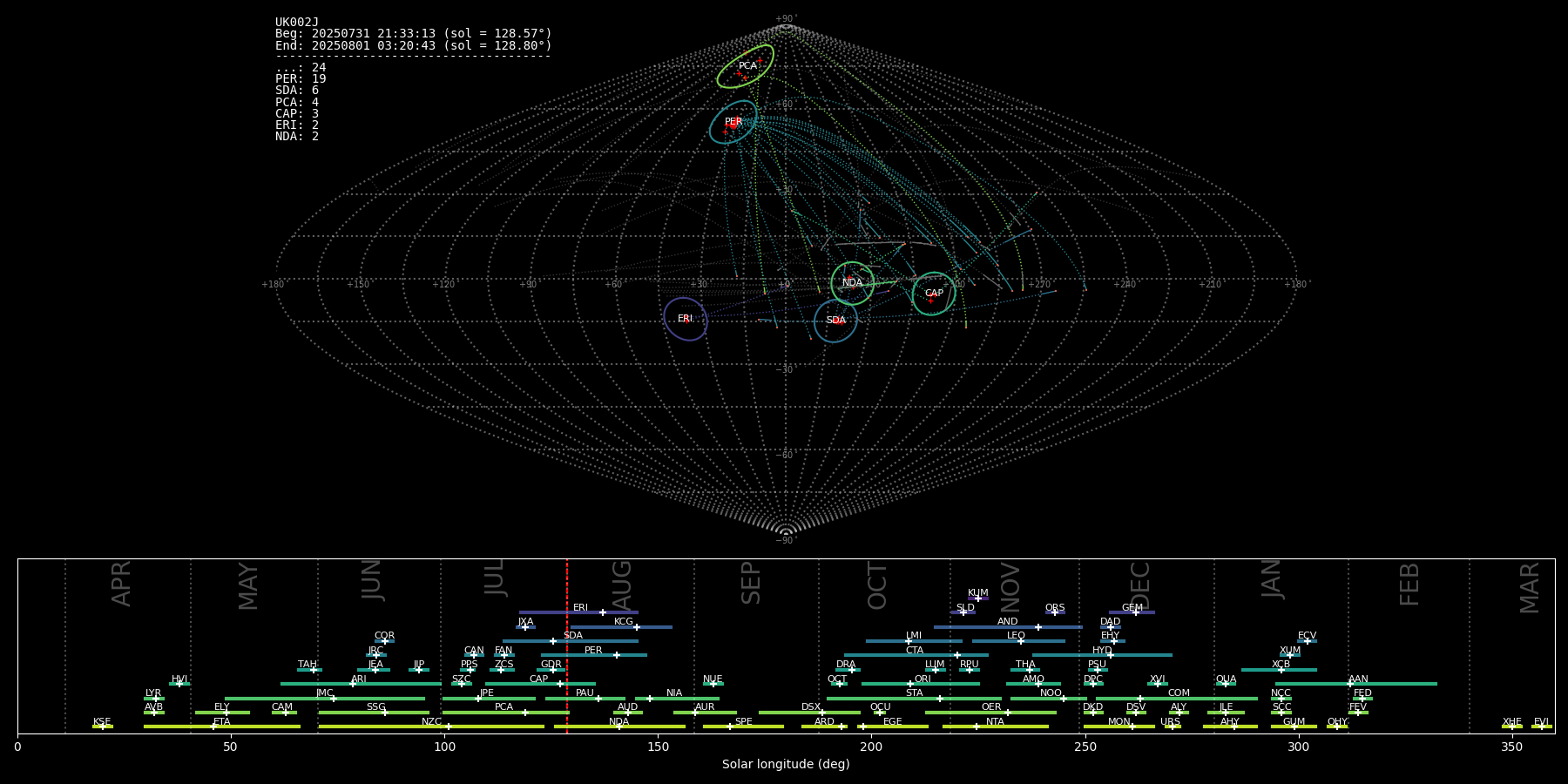Viewport: 1568px width, 784px height.
Task: Click the ETA shower bar label
Action: coord(222,722)
